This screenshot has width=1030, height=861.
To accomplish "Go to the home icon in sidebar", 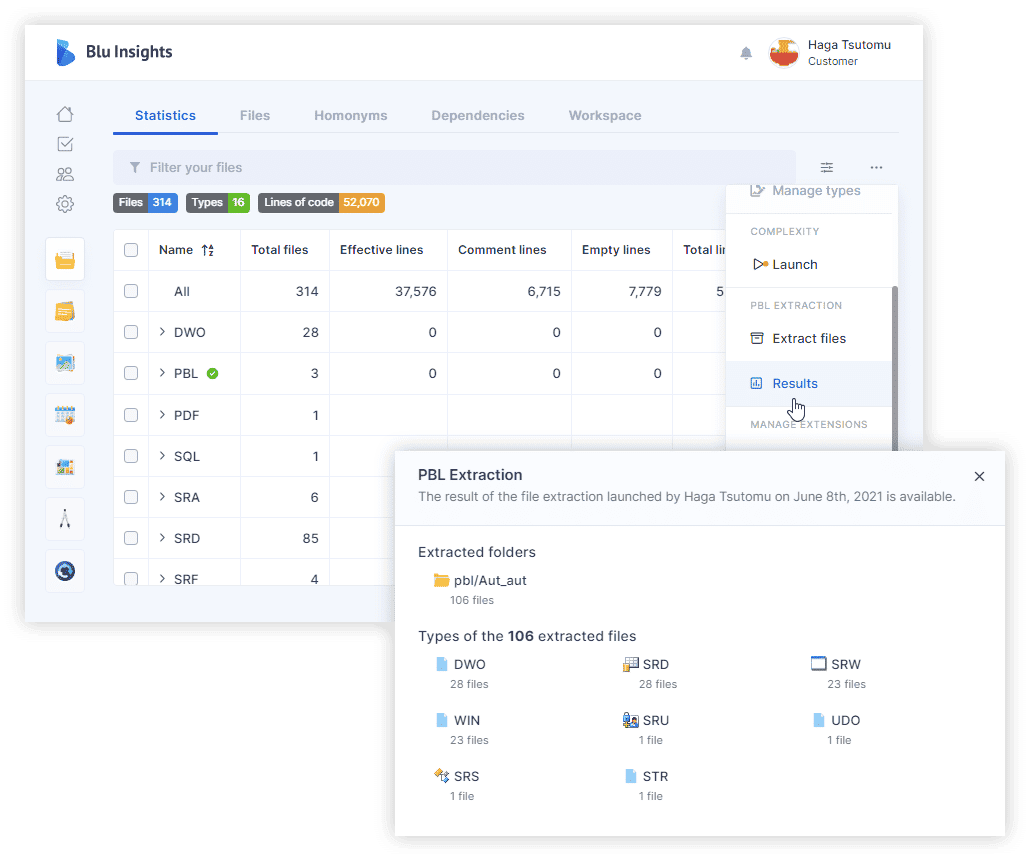I will click(x=65, y=114).
